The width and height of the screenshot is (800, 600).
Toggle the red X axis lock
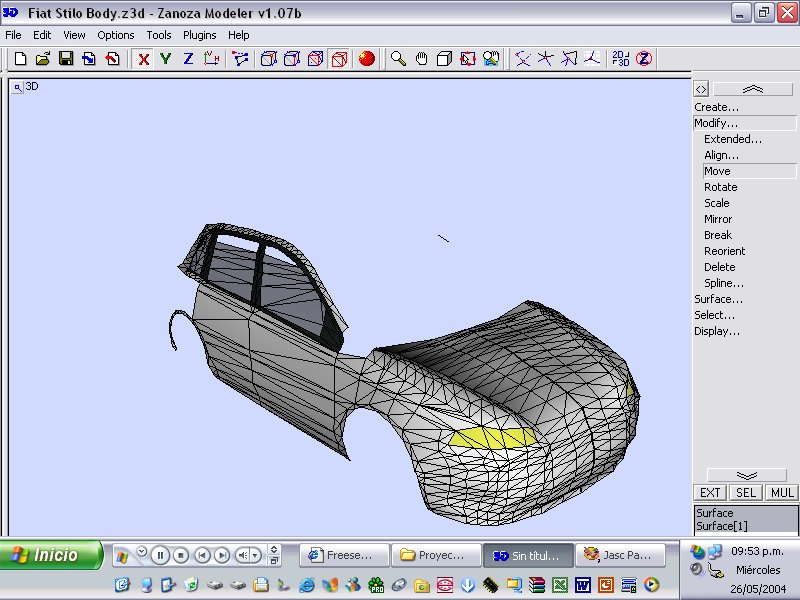143,59
